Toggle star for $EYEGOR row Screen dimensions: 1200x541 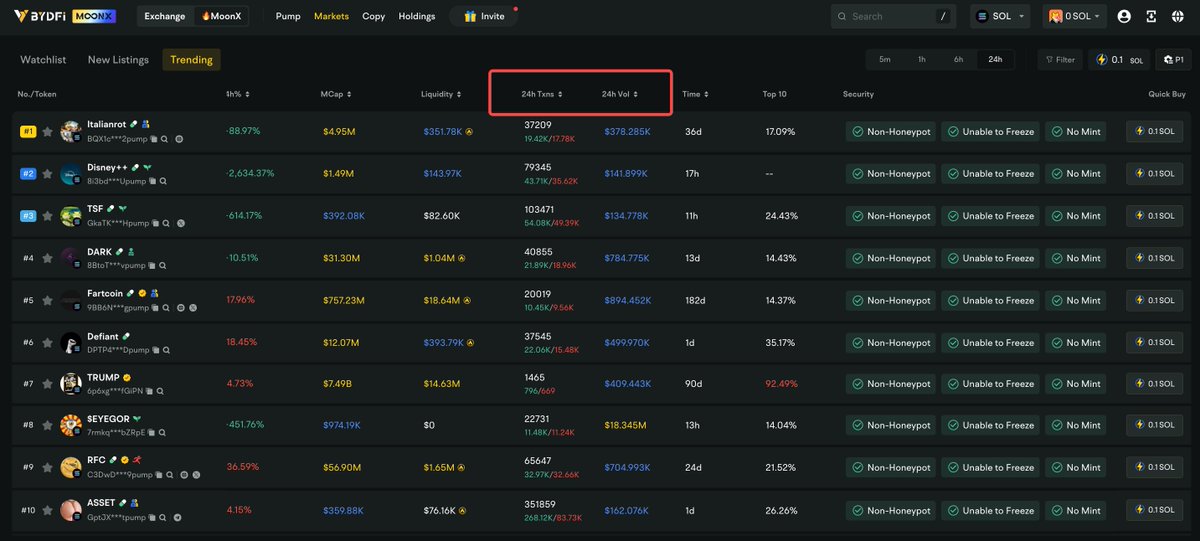[x=47, y=425]
